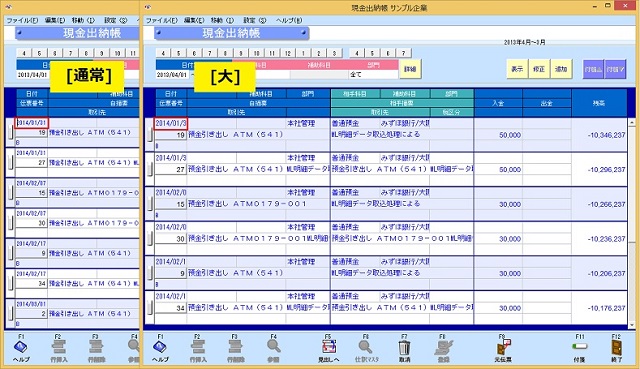Open the F9 元伝票 icon
Image resolution: width=640 pixels, height=369 pixels.
click(x=503, y=347)
